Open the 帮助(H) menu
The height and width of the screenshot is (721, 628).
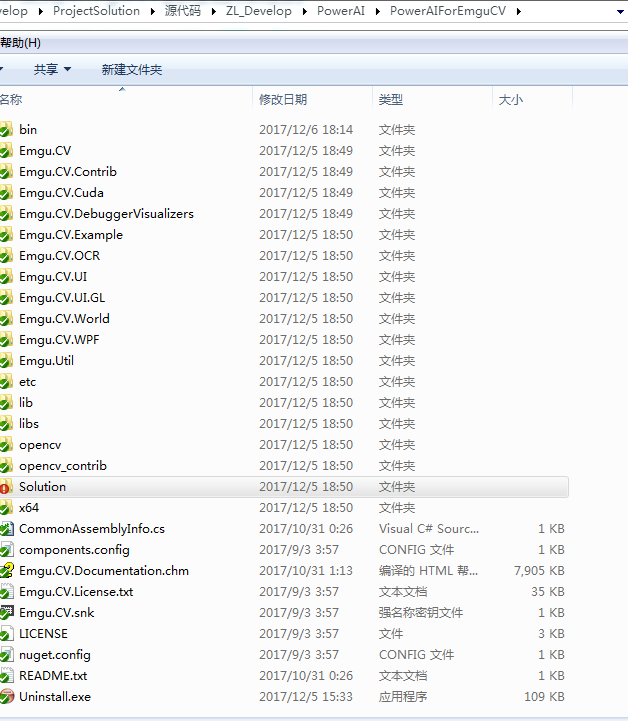coord(20,43)
